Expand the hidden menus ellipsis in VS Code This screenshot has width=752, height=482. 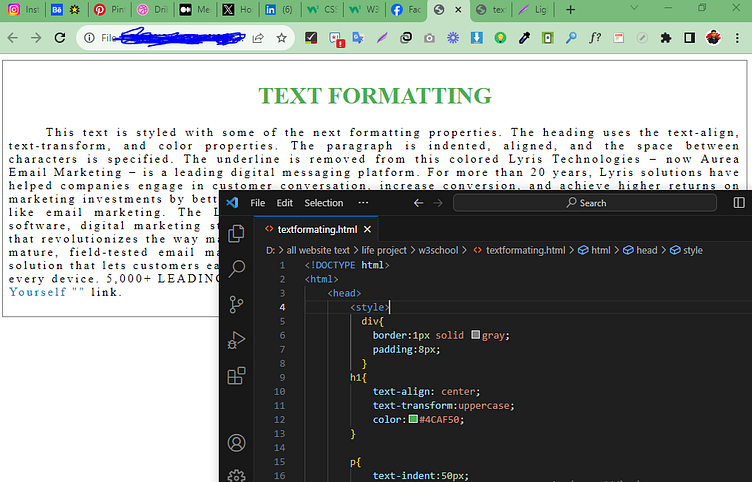coord(363,203)
